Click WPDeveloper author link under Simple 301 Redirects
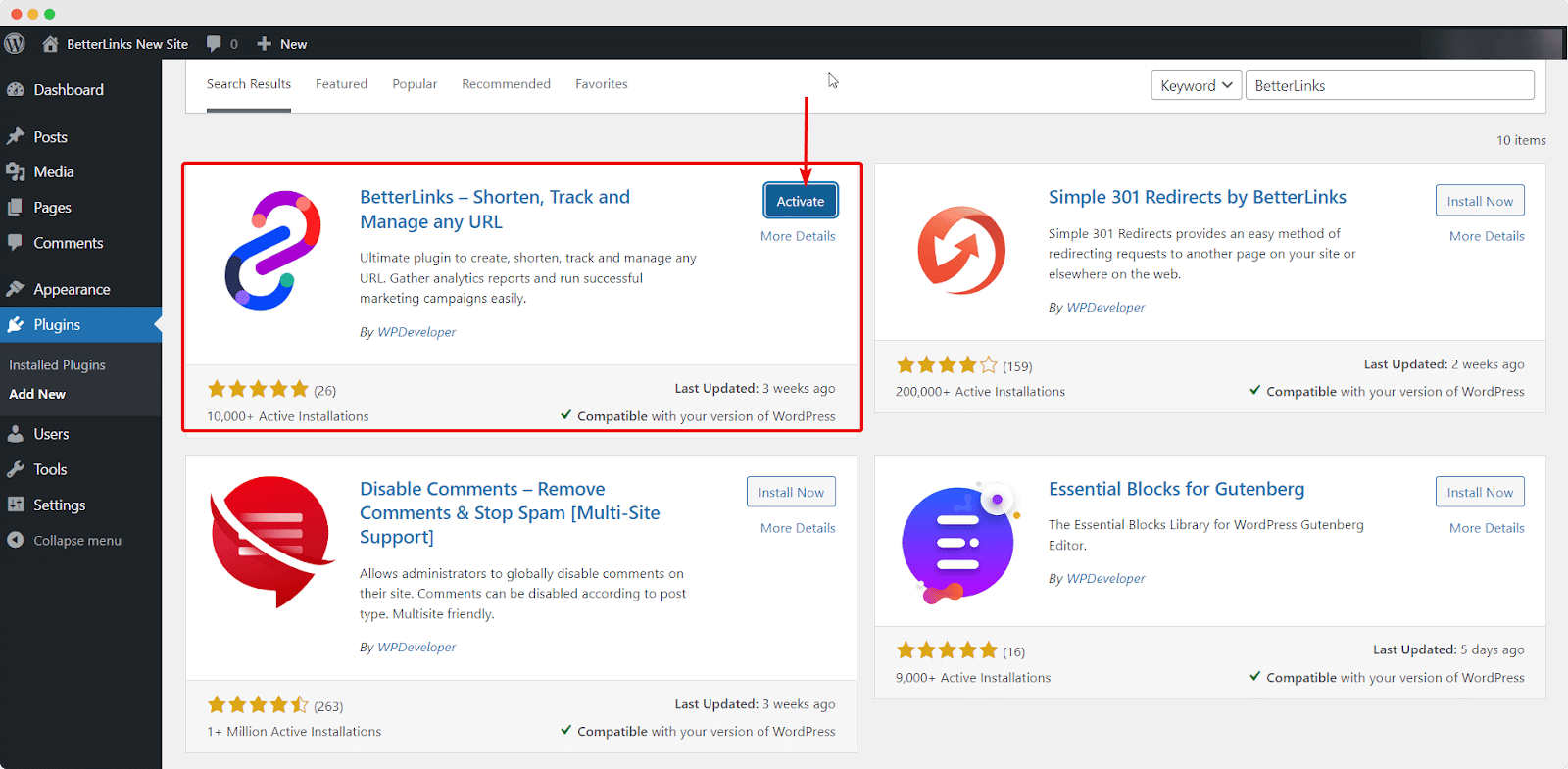 pos(1105,308)
